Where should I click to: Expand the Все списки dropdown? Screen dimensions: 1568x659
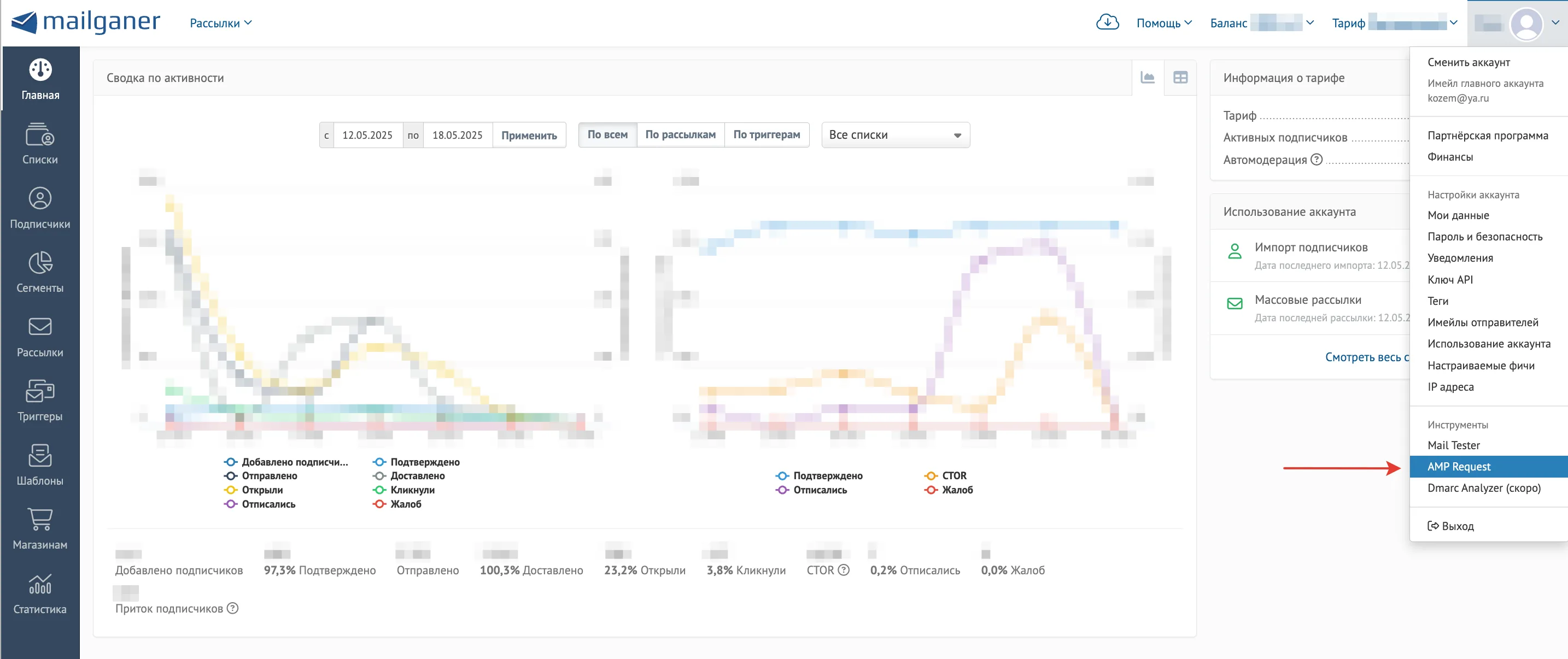(x=896, y=134)
